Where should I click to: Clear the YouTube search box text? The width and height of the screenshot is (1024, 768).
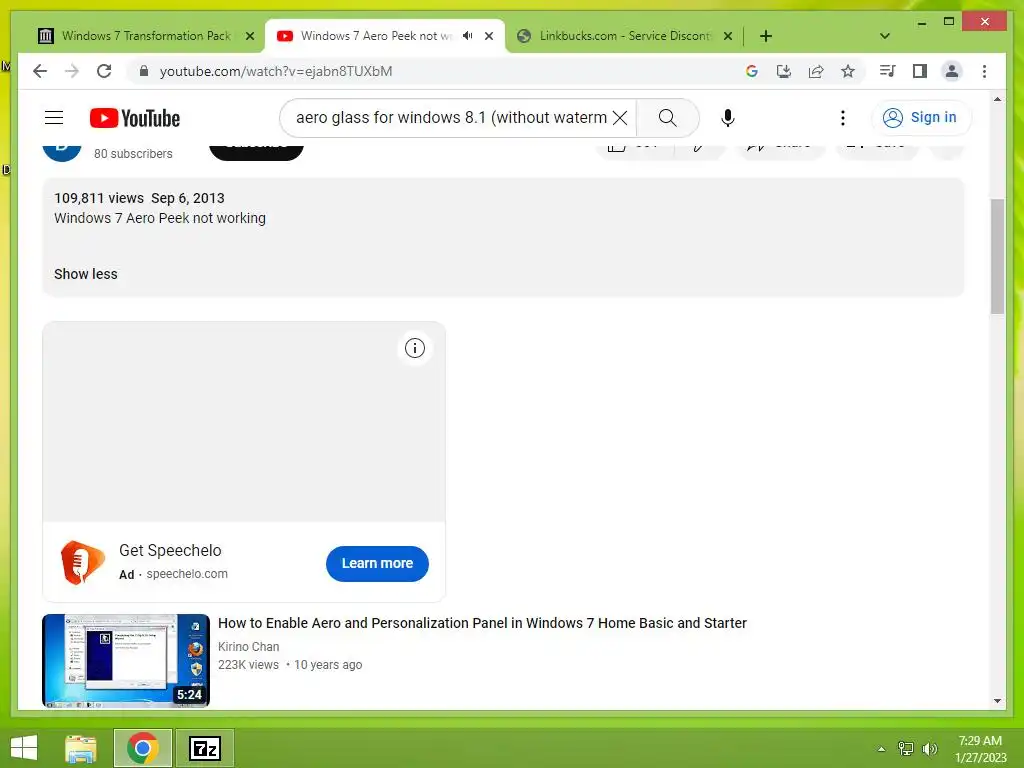(620, 118)
